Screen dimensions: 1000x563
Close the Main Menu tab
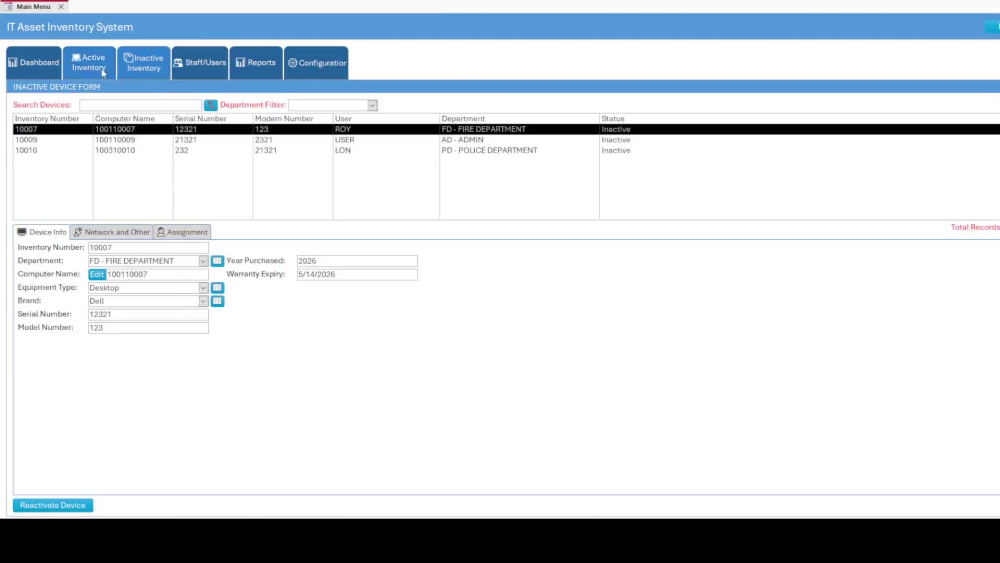click(x=61, y=6)
